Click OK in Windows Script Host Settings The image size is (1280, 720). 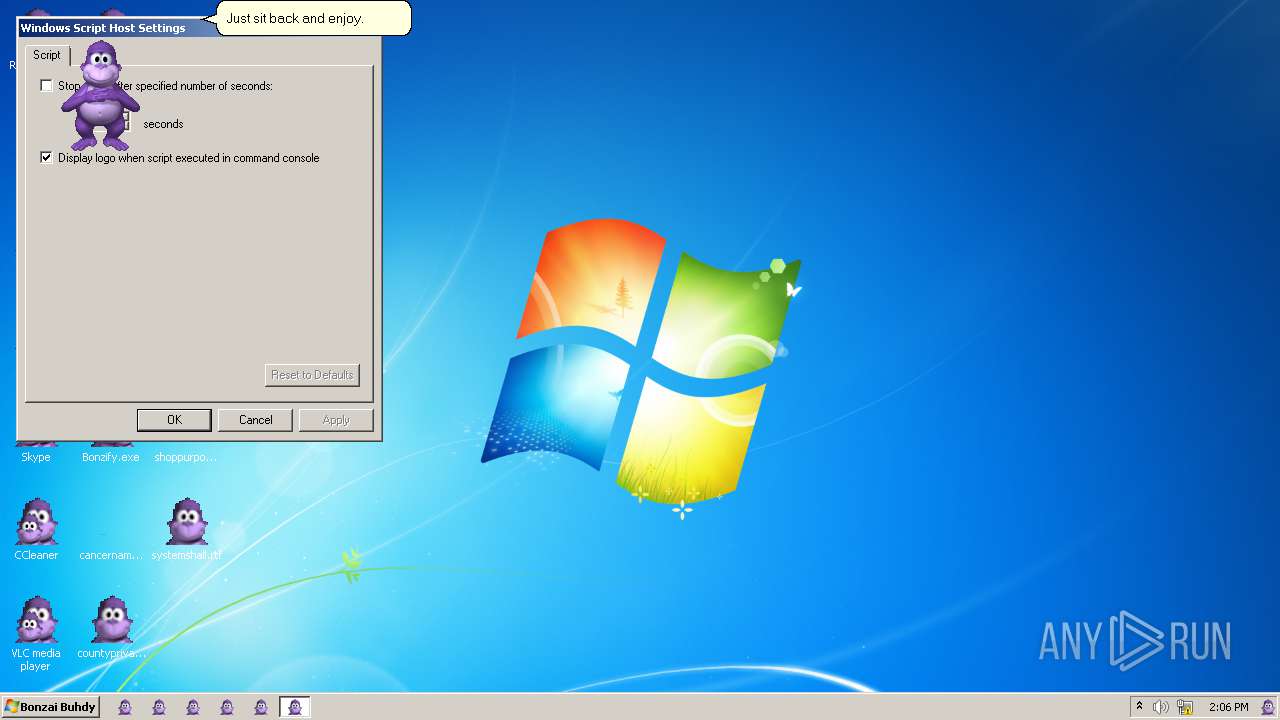point(174,420)
